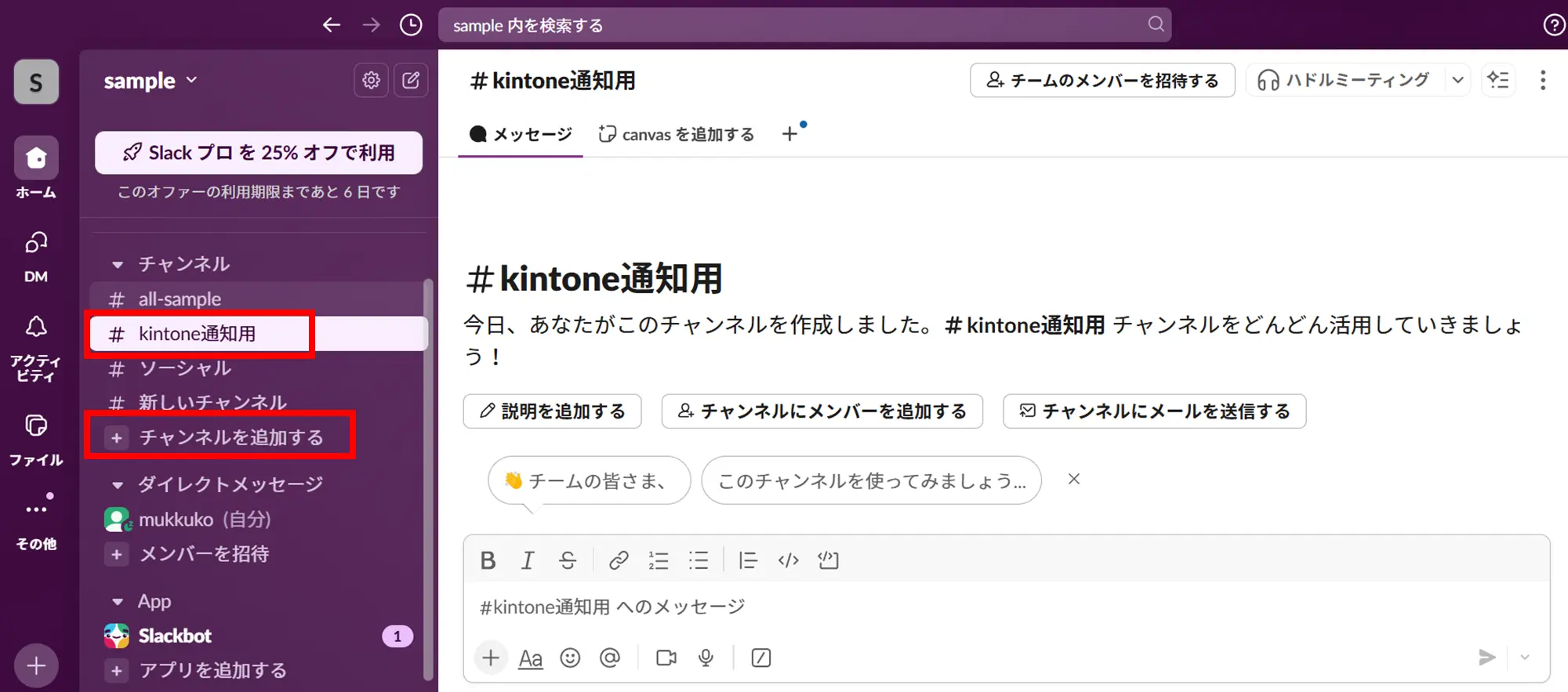Record a video clip with camera icon
This screenshot has width=1568, height=692.
(666, 658)
